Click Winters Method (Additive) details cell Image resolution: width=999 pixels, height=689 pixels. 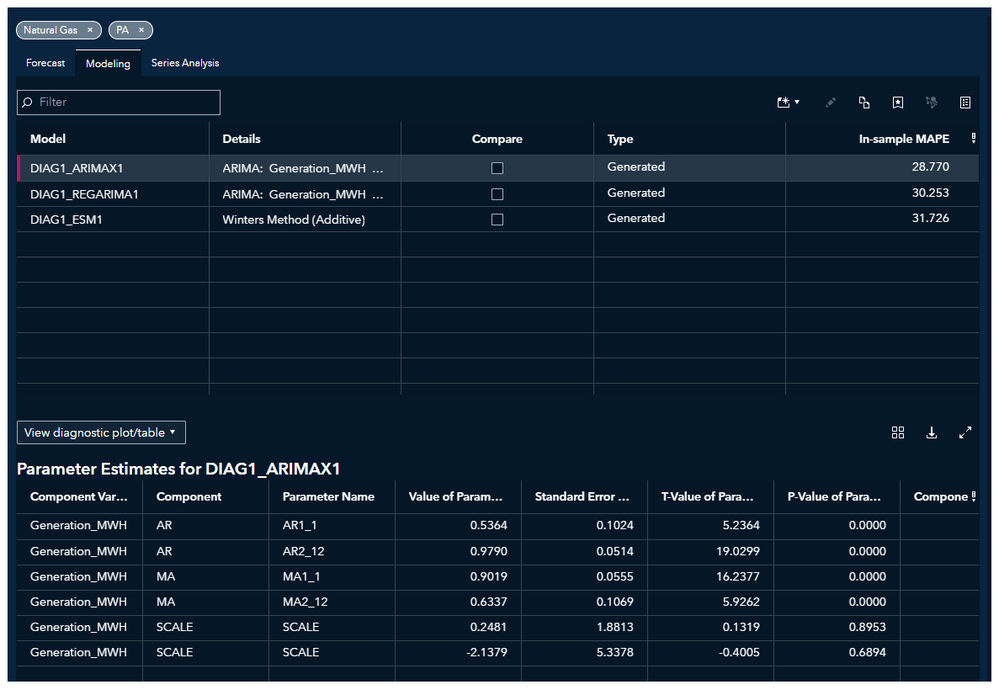[x=294, y=220]
